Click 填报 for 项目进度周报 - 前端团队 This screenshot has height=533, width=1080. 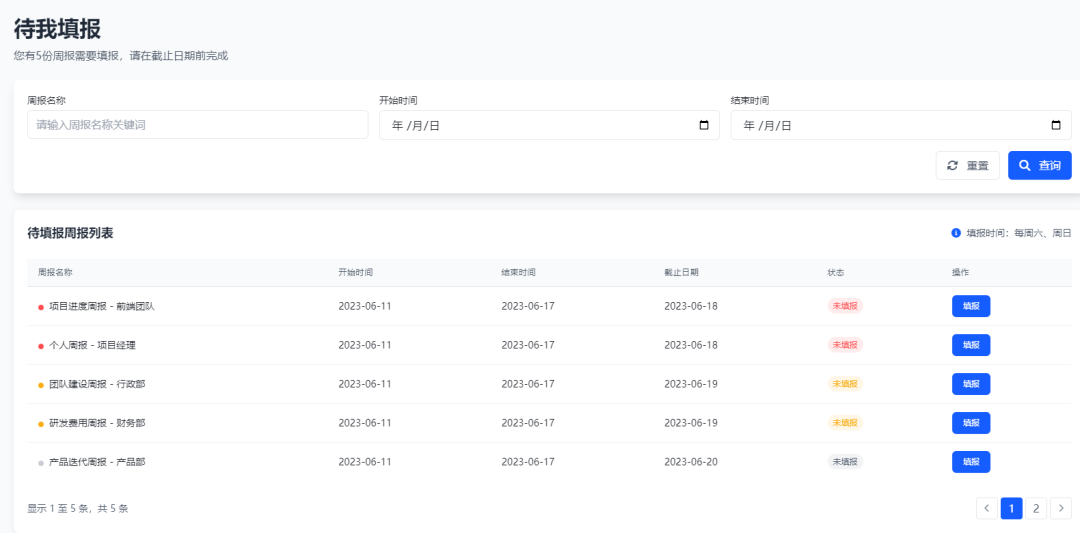pos(971,306)
